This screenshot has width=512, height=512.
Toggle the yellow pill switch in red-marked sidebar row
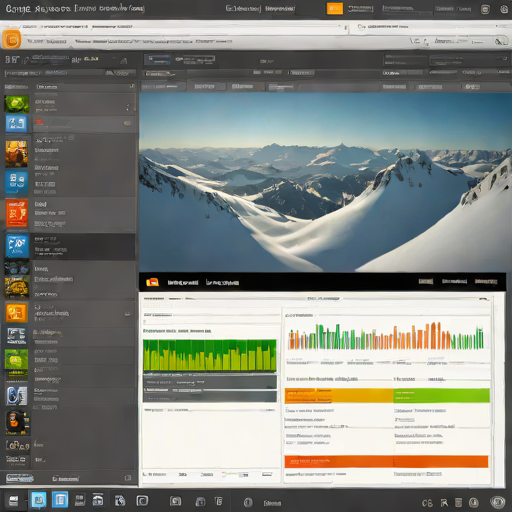pyautogui.click(x=127, y=123)
